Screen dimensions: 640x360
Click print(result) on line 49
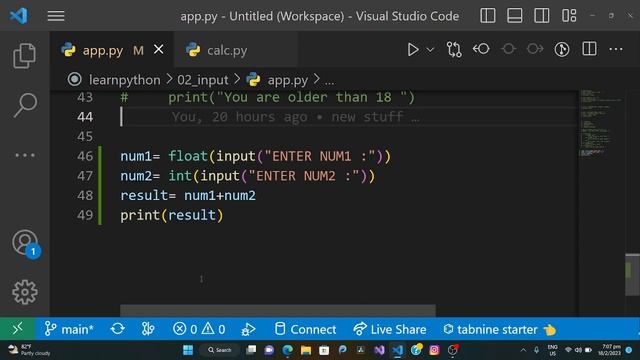171,215
